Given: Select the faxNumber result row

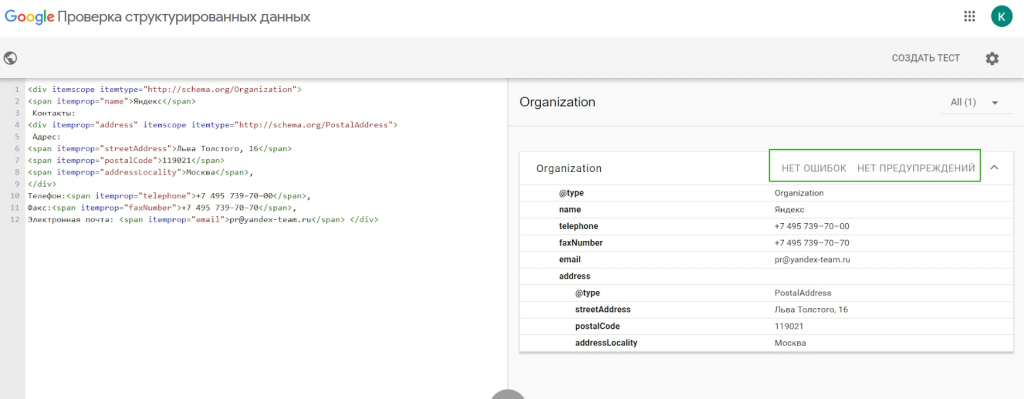Looking at the screenshot, I should [766, 243].
